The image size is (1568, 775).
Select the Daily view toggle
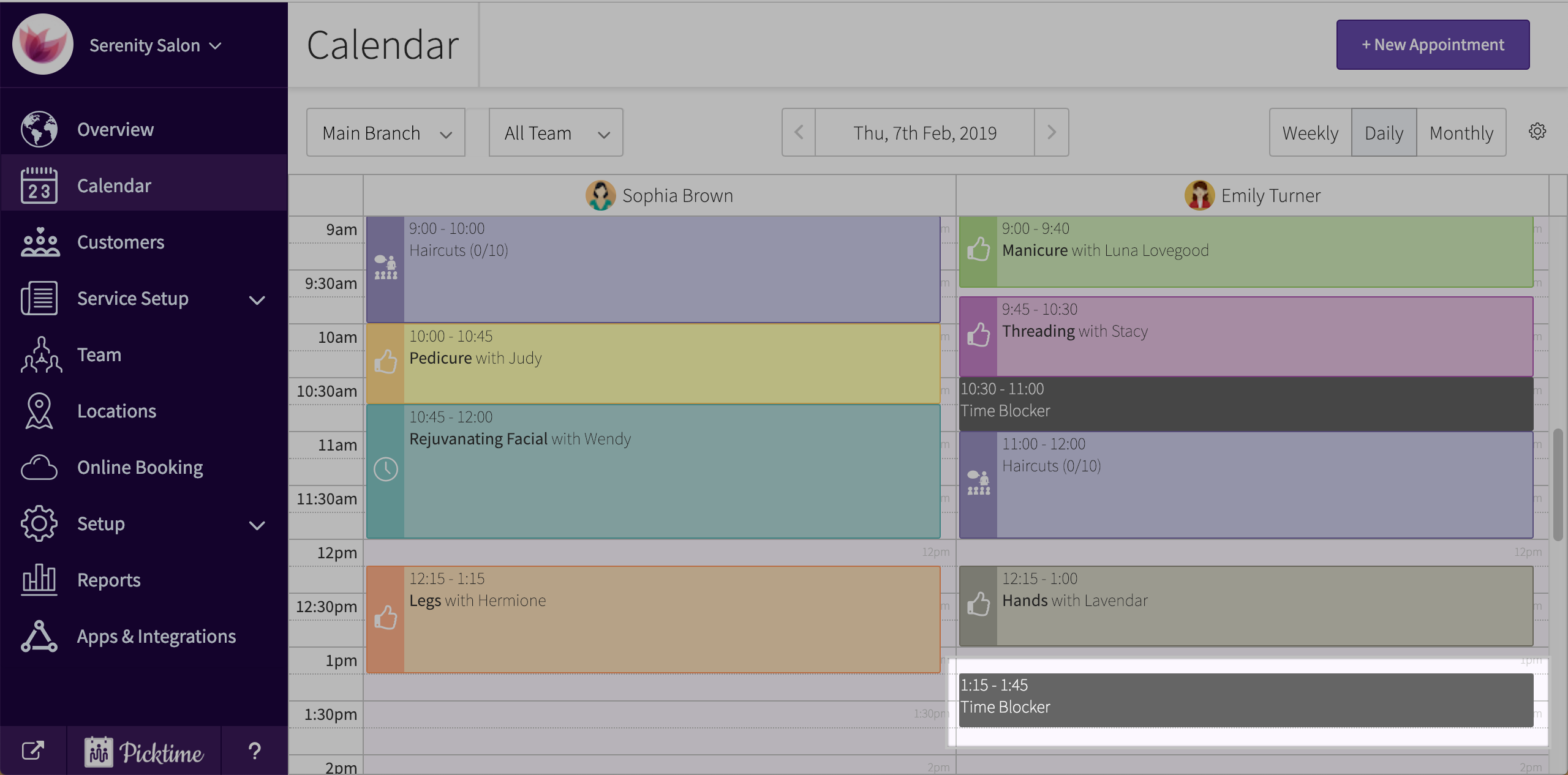1384,133
